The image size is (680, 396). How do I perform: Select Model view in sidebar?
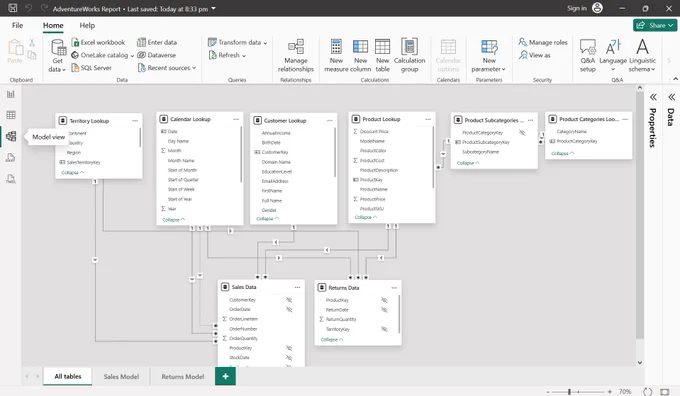pos(11,136)
